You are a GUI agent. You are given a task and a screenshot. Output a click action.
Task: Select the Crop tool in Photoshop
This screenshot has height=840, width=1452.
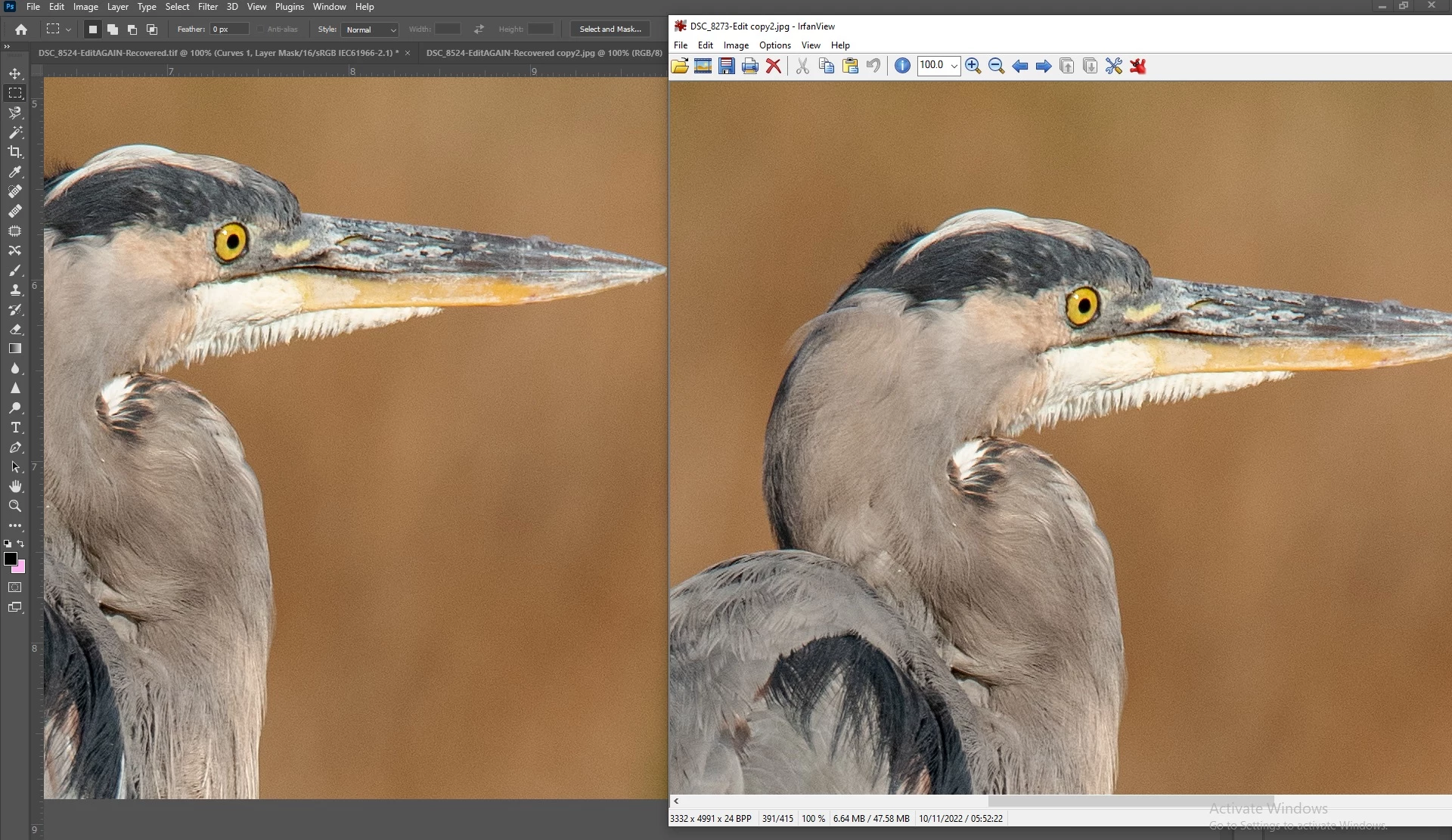tap(14, 152)
